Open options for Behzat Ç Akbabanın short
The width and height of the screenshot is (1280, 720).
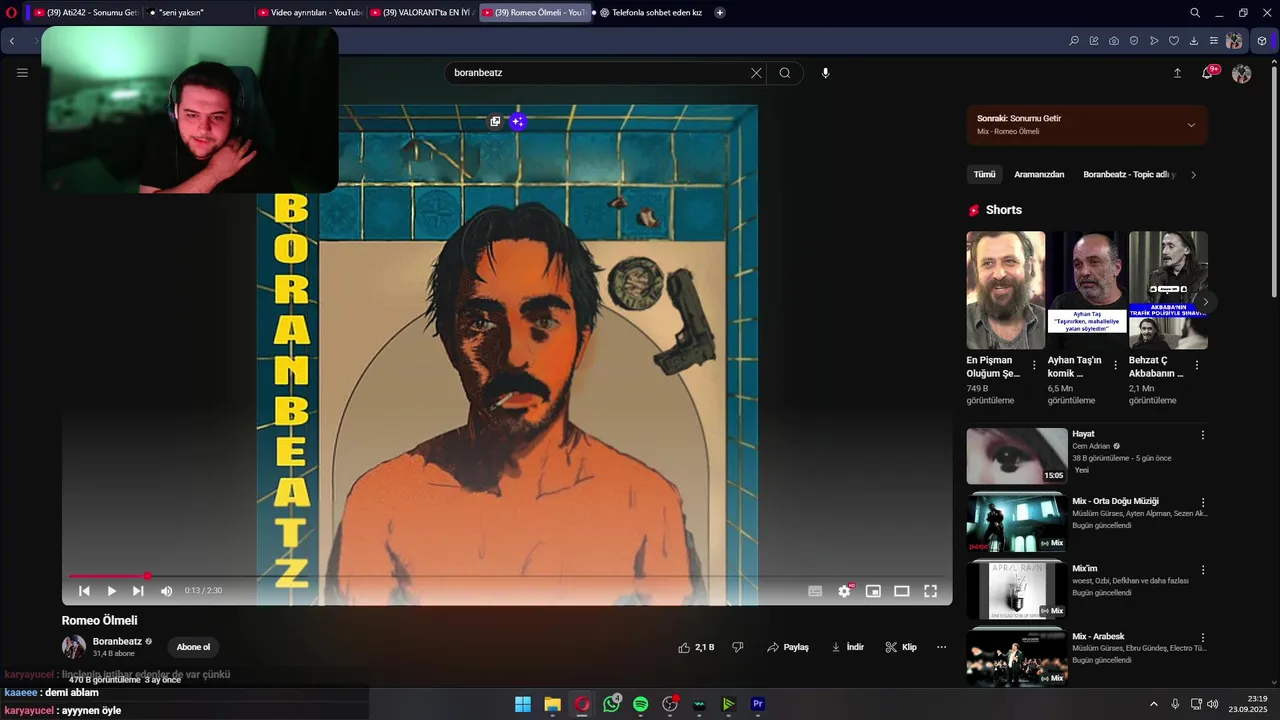point(1197,366)
